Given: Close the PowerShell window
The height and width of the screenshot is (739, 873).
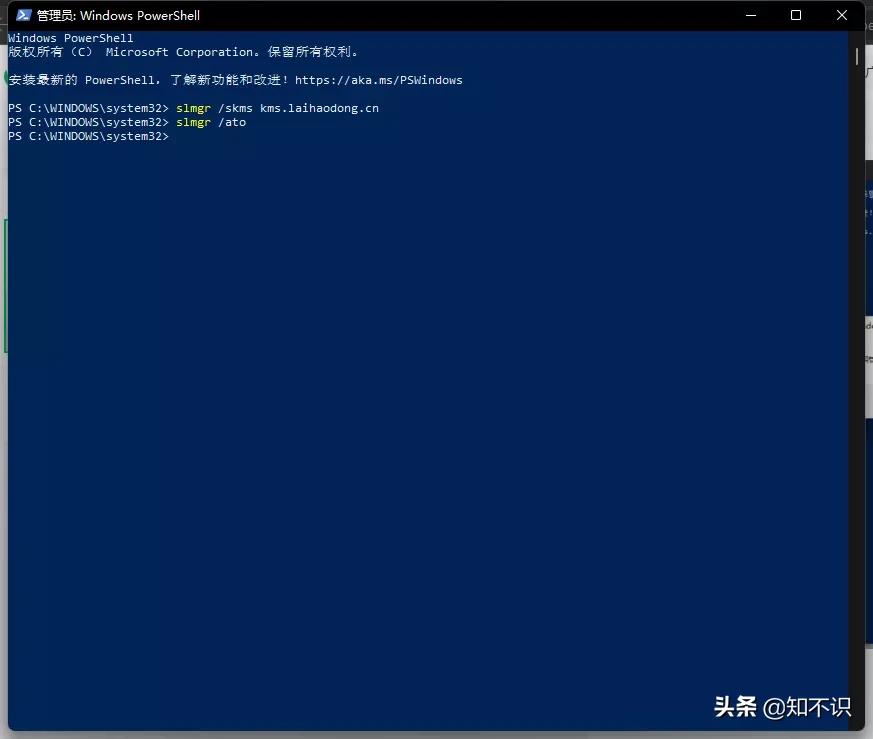Looking at the screenshot, I should (x=841, y=15).
